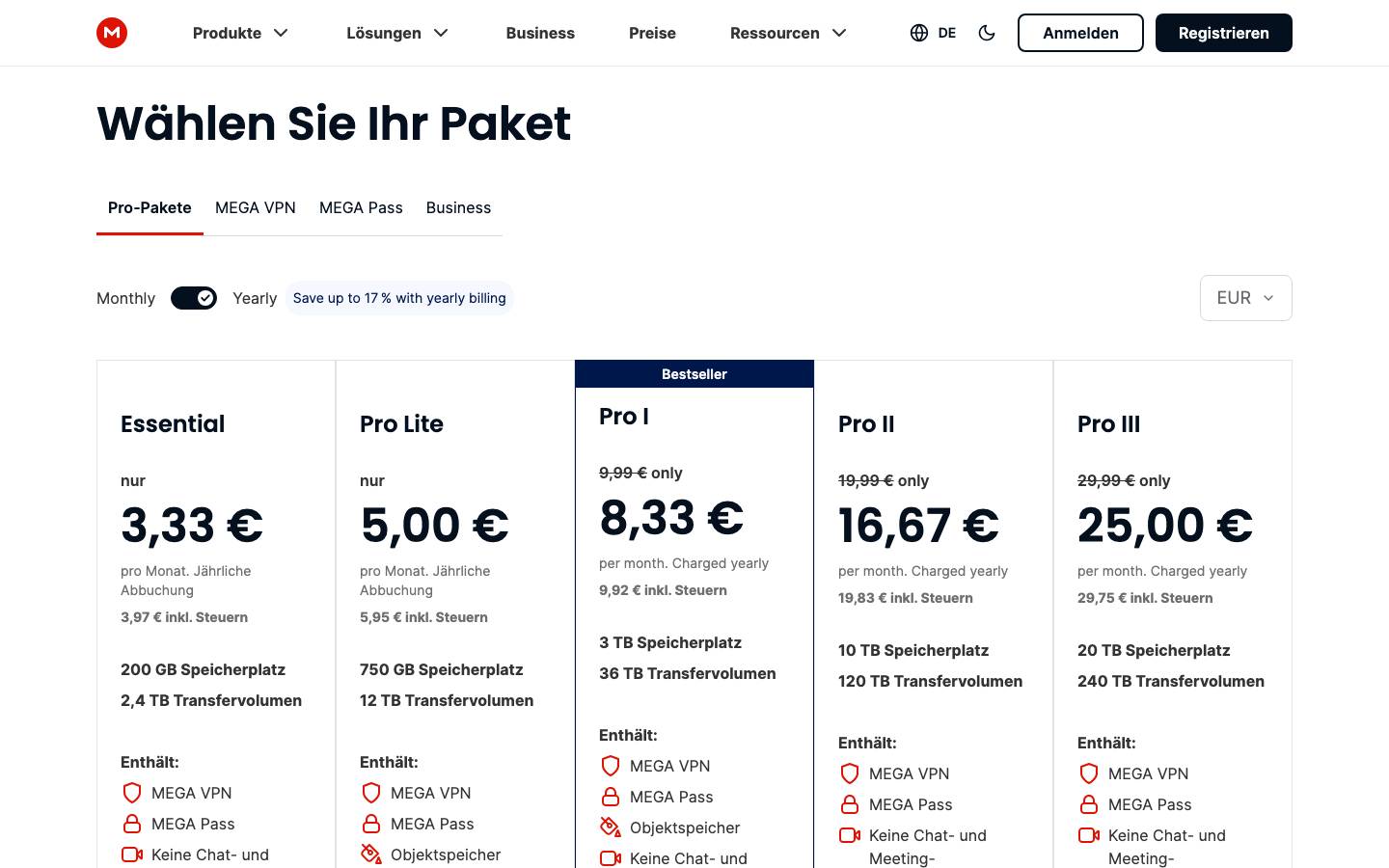Image resolution: width=1389 pixels, height=868 pixels.
Task: Click 20 TB Speicherplatz text
Action: click(x=1154, y=650)
